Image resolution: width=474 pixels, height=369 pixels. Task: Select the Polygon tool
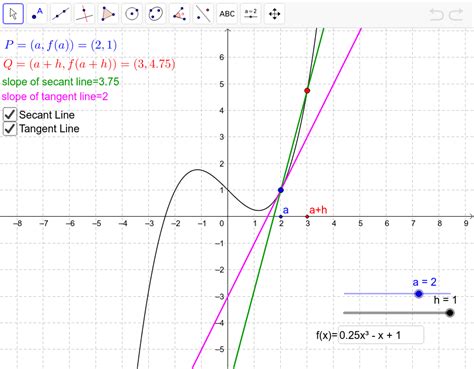[x=108, y=14]
